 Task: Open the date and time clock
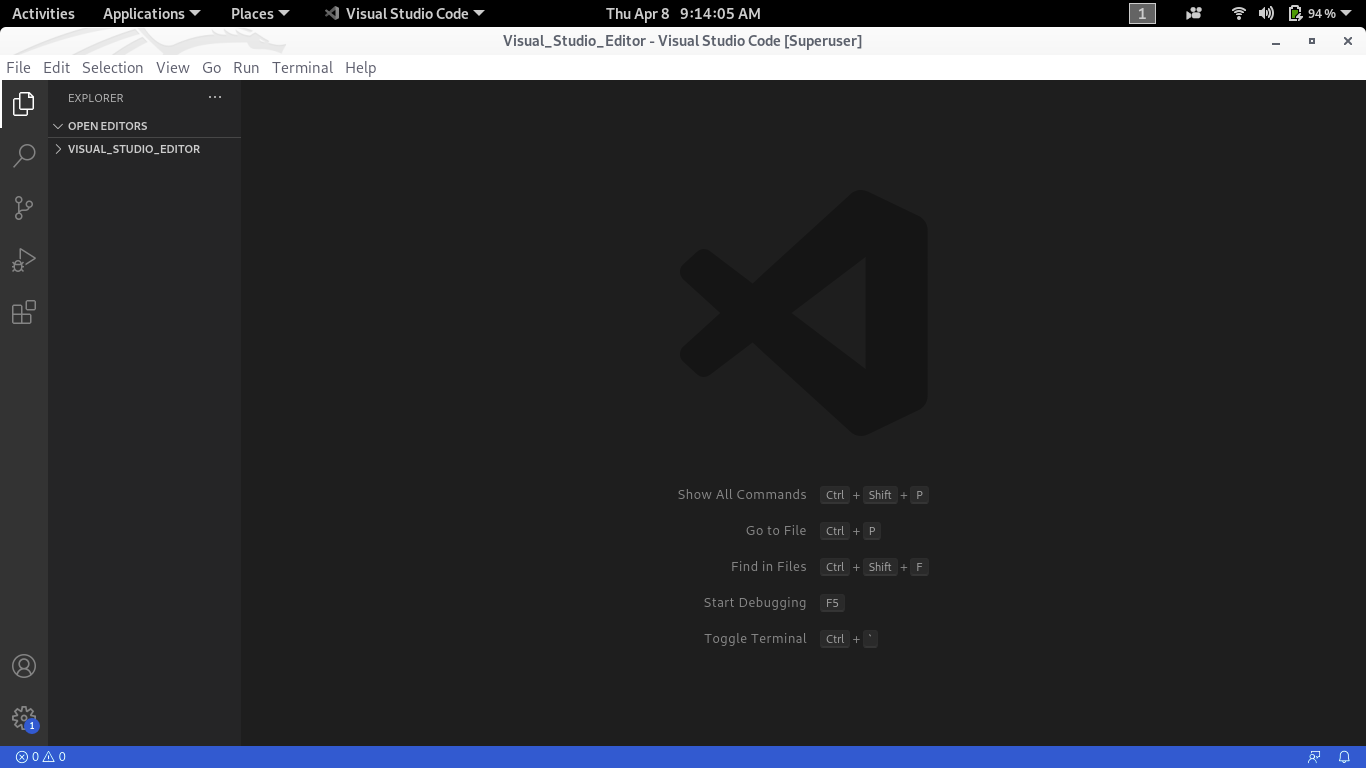[x=683, y=13]
